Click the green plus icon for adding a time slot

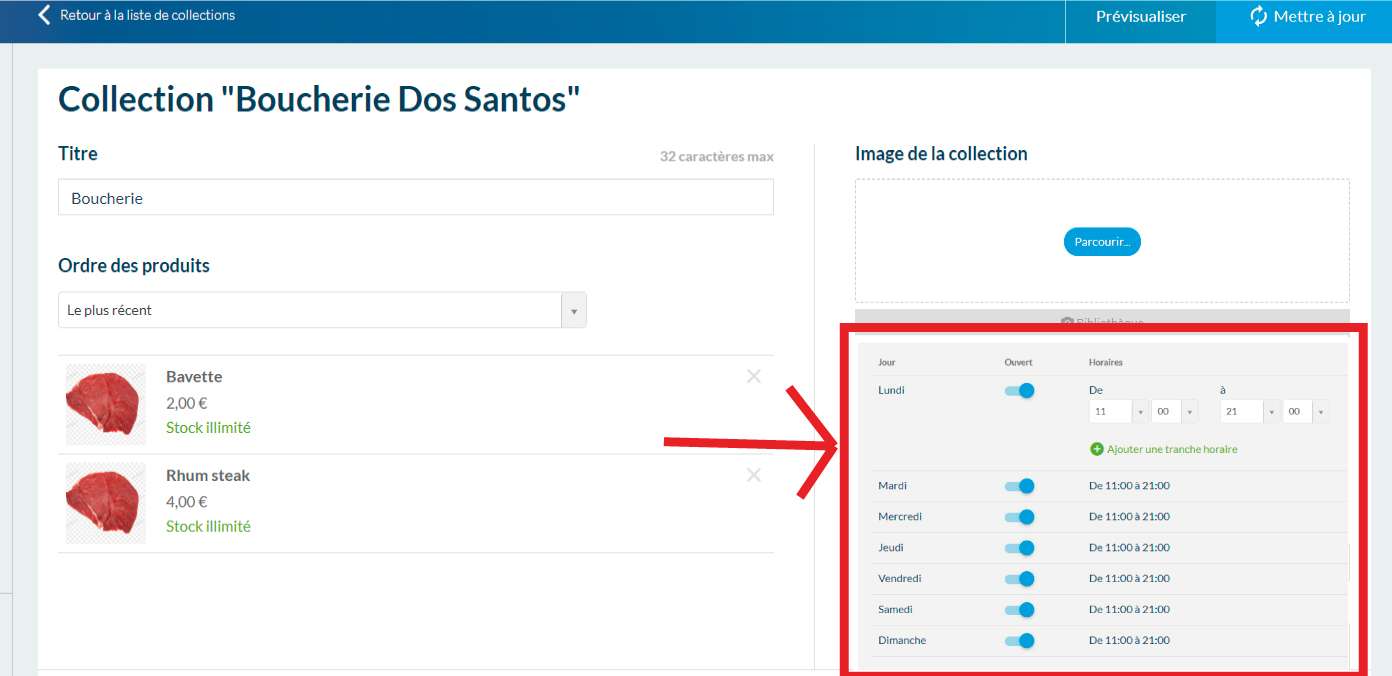(x=1097, y=449)
